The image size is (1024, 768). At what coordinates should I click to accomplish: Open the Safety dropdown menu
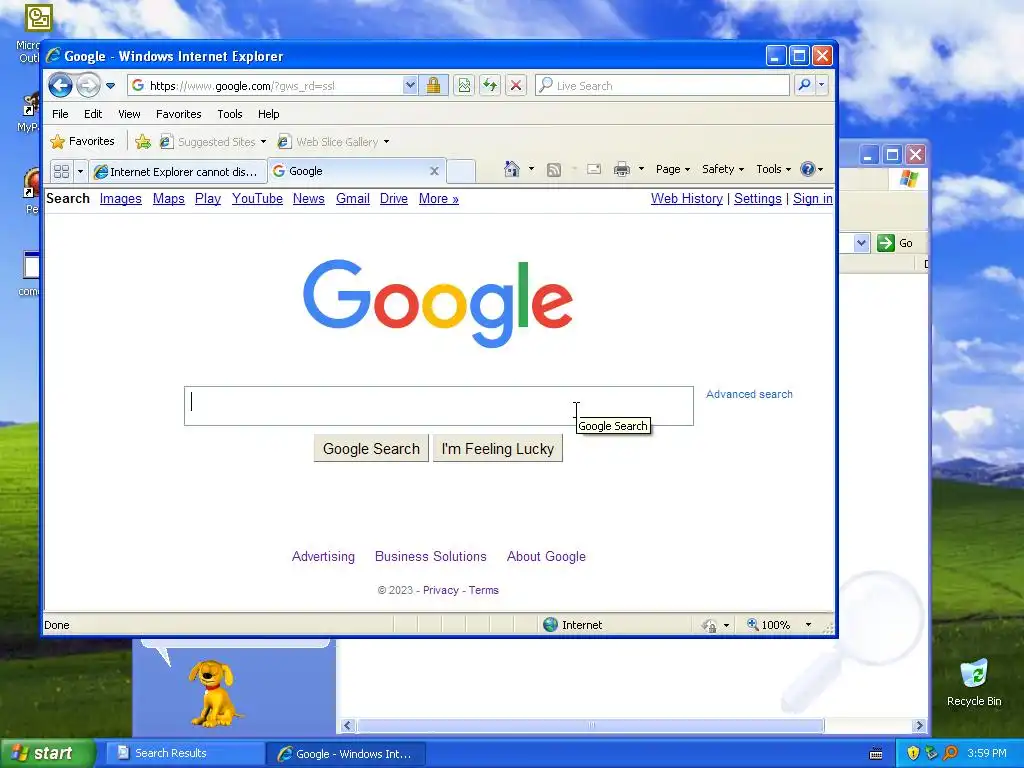[722, 169]
